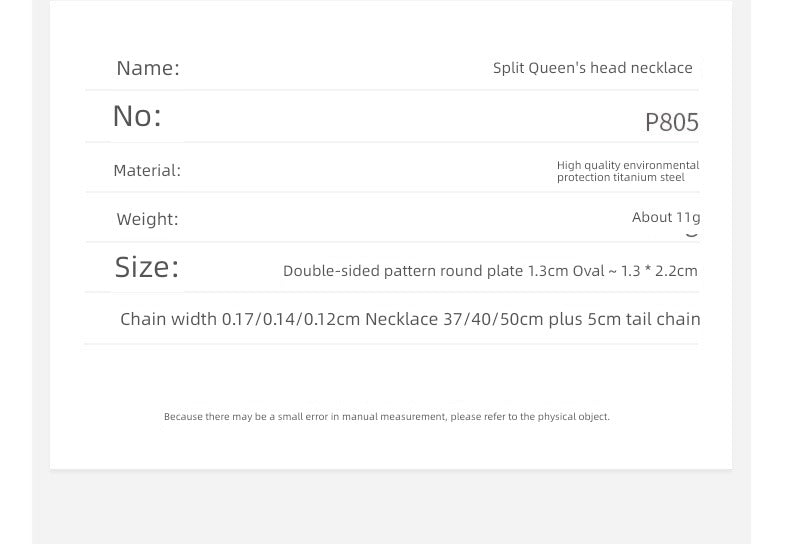Click the product number P805
The height and width of the screenshot is (544, 790).
click(x=672, y=122)
